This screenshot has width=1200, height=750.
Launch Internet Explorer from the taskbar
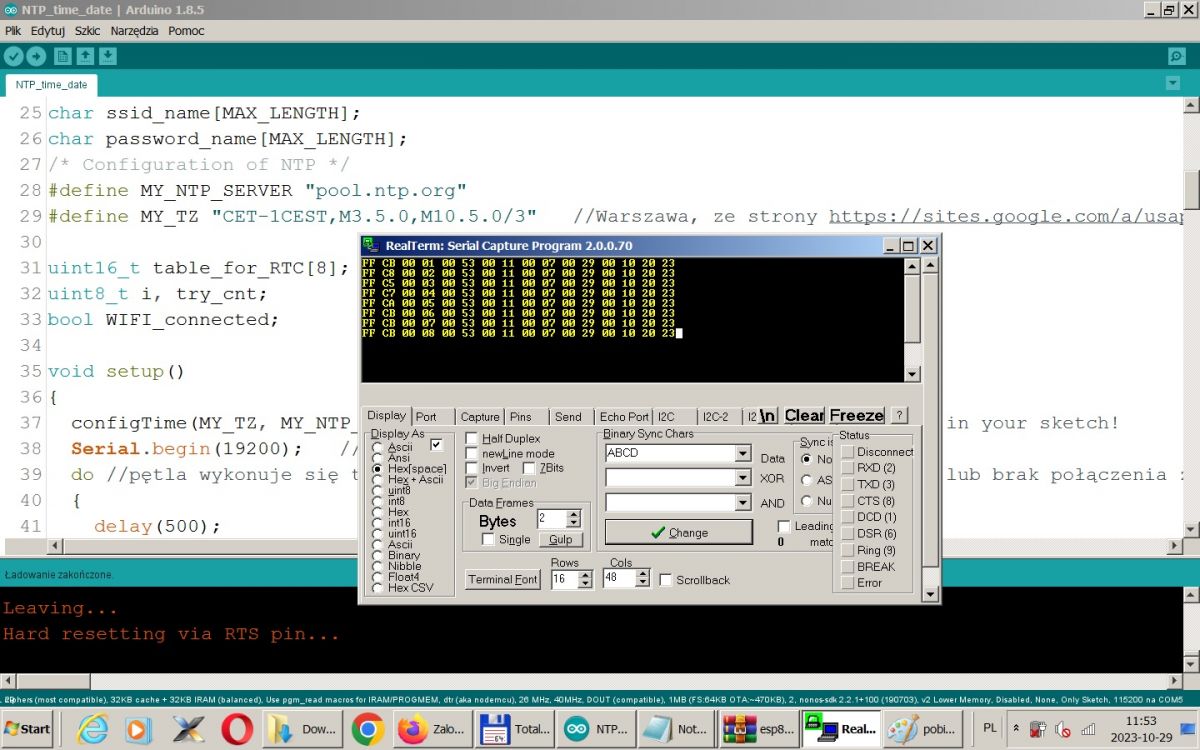(92, 729)
